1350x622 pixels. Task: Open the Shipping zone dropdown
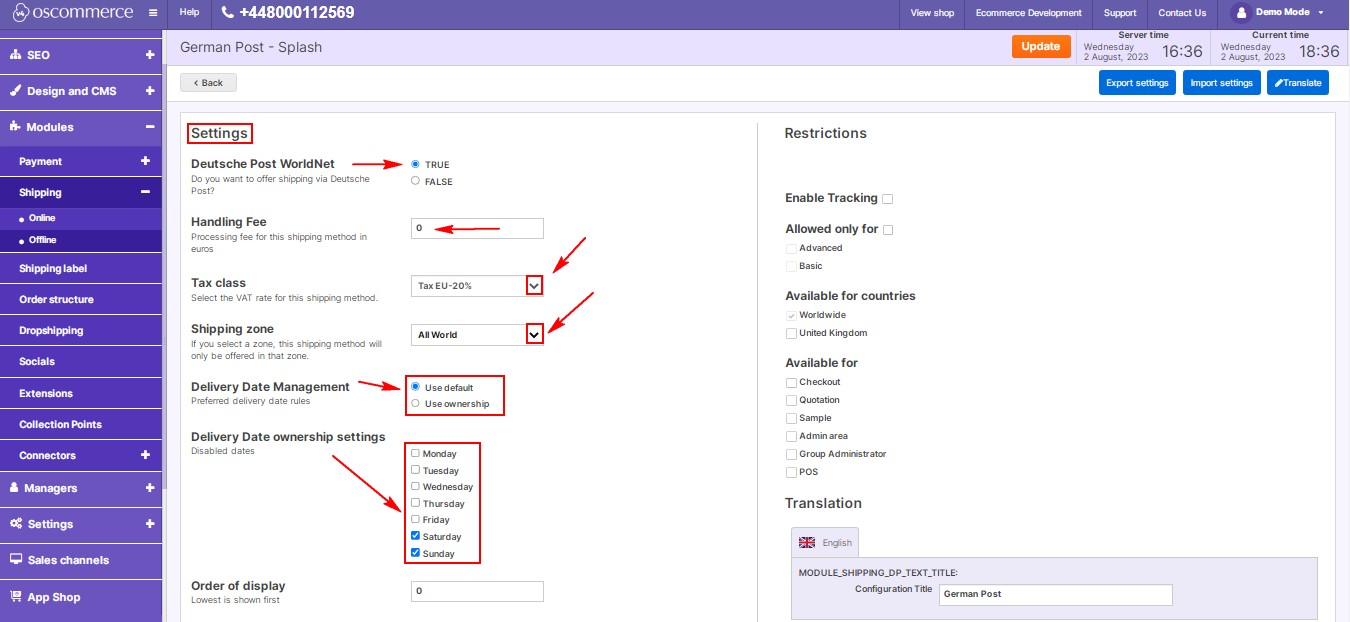(x=477, y=334)
